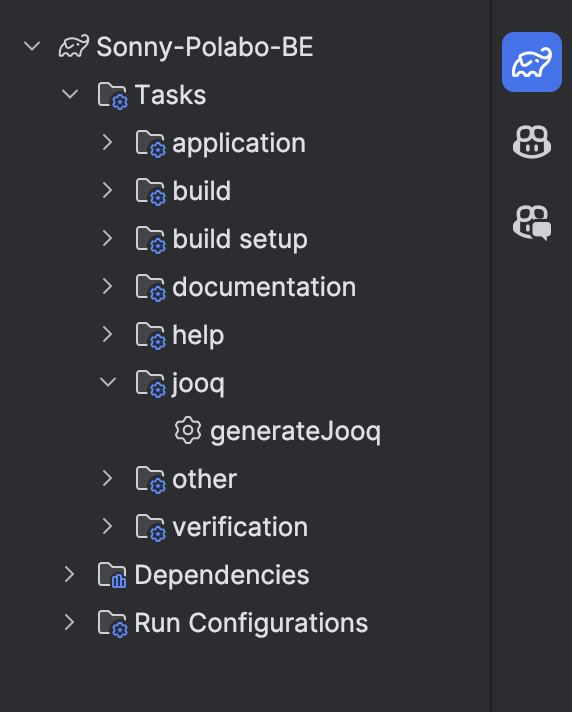Select the generateJooq task

[295, 431]
